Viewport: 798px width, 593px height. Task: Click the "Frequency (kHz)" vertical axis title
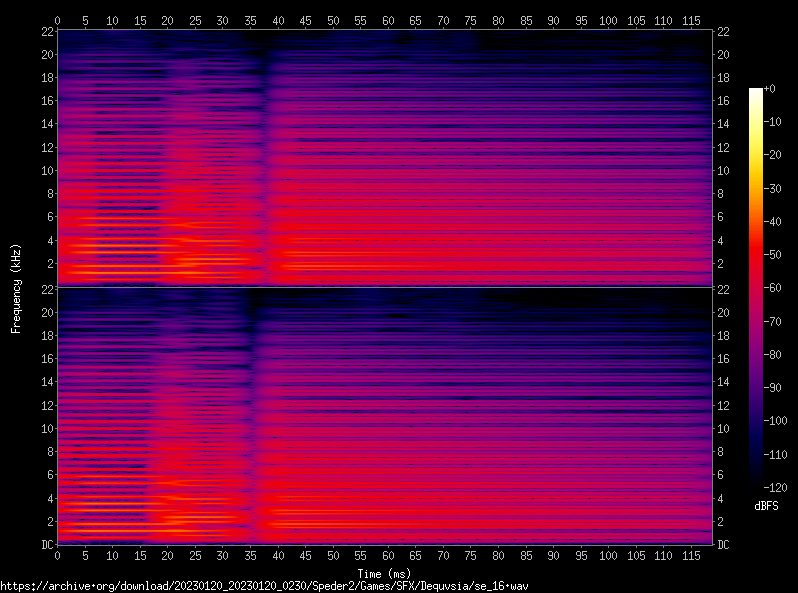click(x=16, y=287)
